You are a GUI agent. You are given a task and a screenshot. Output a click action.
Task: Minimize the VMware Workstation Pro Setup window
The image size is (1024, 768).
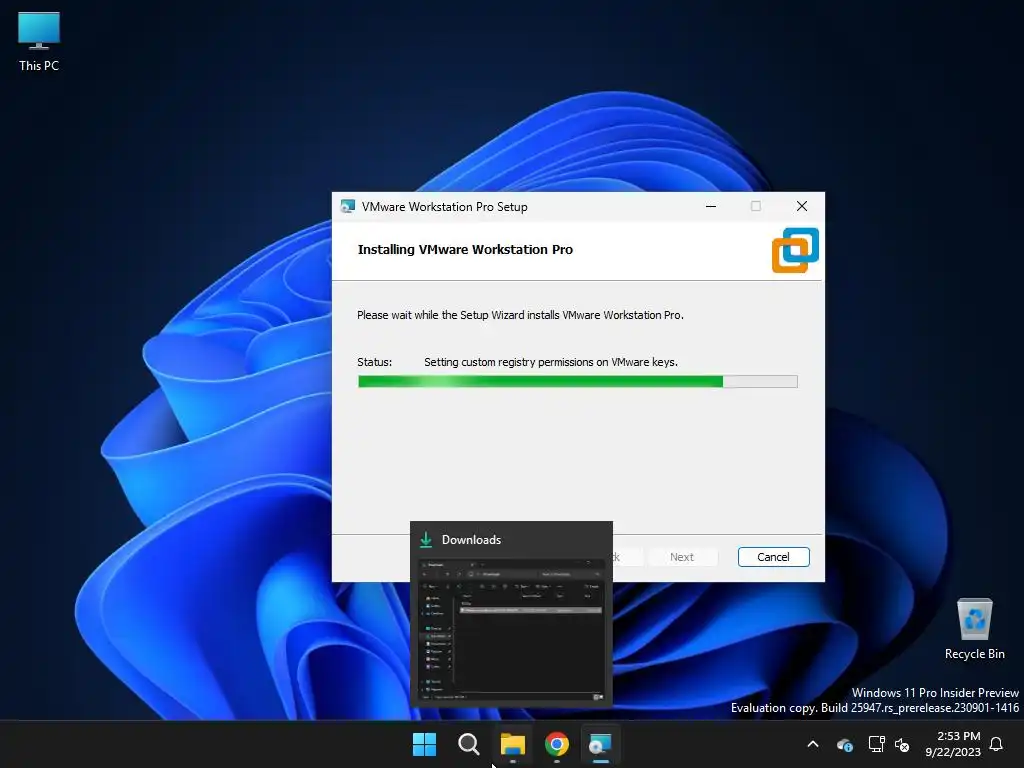coord(711,206)
